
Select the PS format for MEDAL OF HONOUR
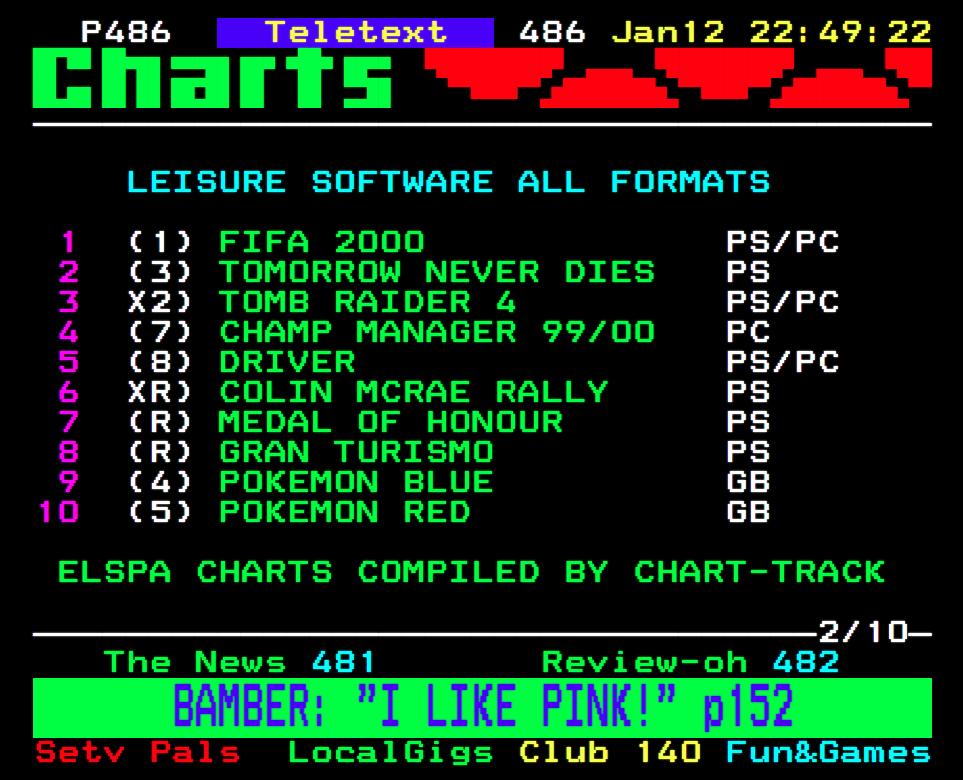(748, 423)
